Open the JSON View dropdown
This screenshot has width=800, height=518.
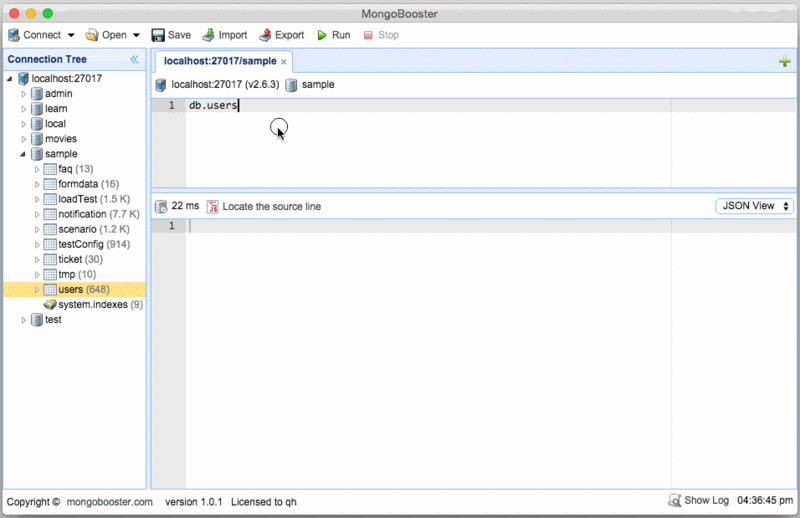pos(754,206)
